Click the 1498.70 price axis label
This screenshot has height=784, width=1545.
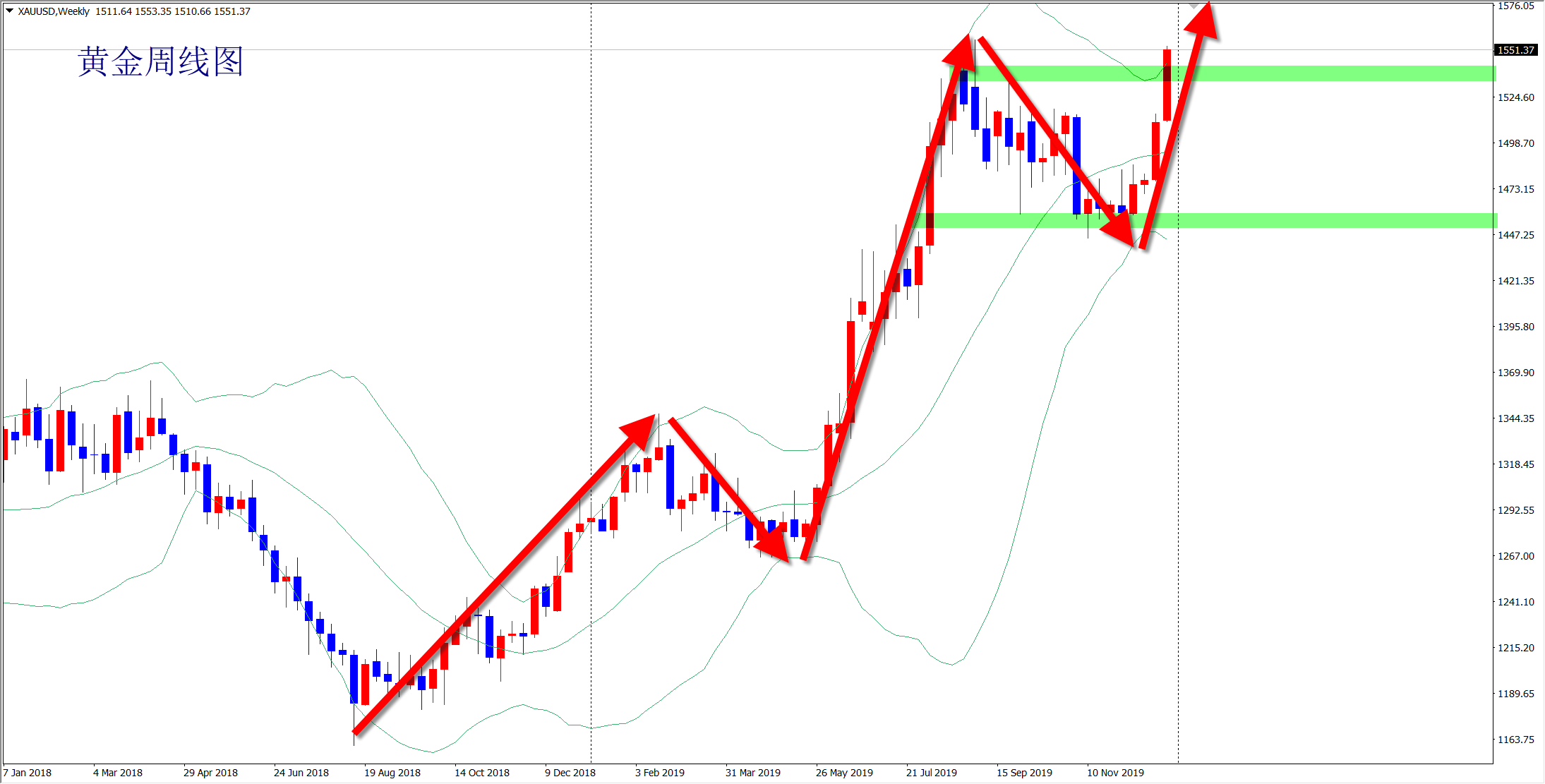pos(1516,143)
